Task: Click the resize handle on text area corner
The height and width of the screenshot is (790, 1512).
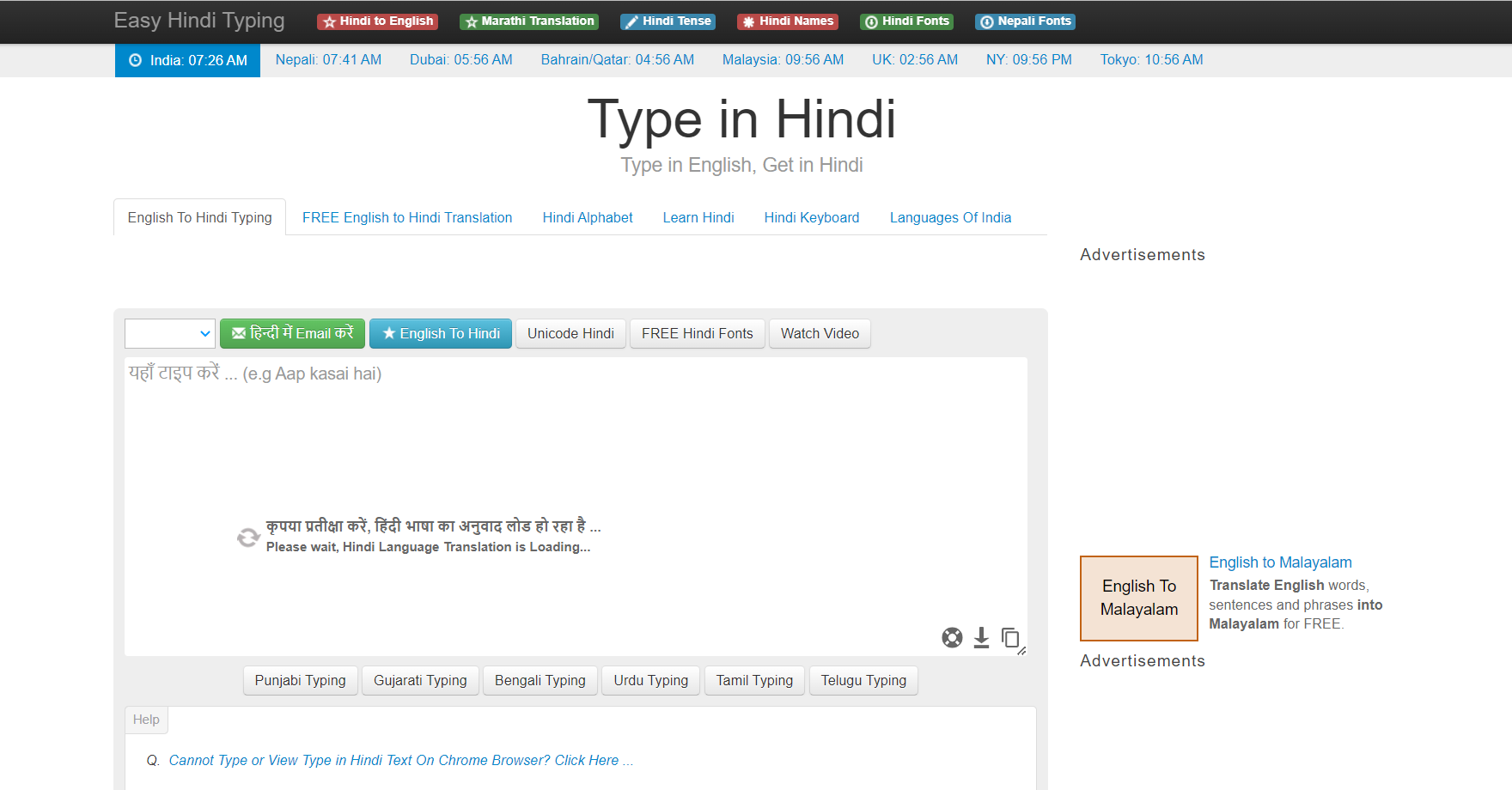Action: [x=1022, y=650]
